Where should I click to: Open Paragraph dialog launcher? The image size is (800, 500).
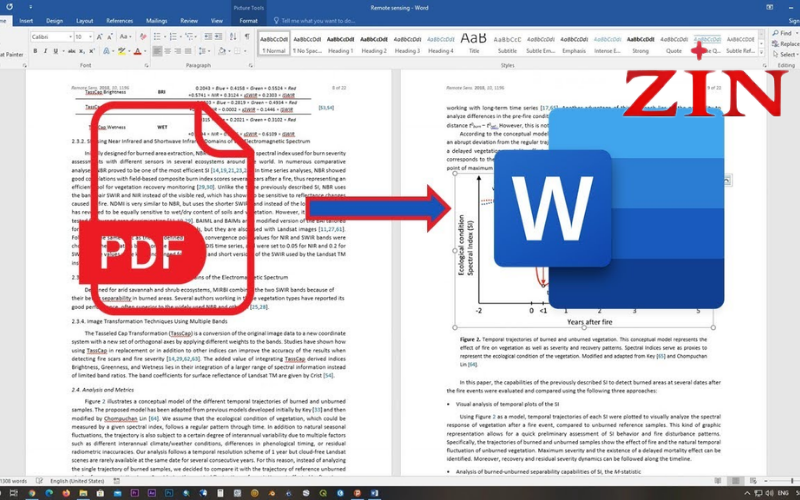(x=251, y=65)
